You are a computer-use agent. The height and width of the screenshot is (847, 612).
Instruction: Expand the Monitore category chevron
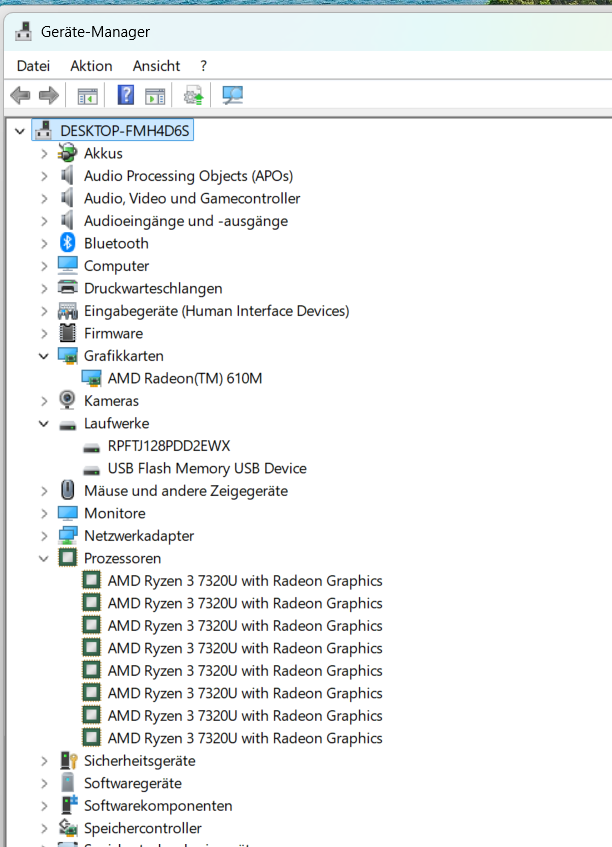[44, 513]
